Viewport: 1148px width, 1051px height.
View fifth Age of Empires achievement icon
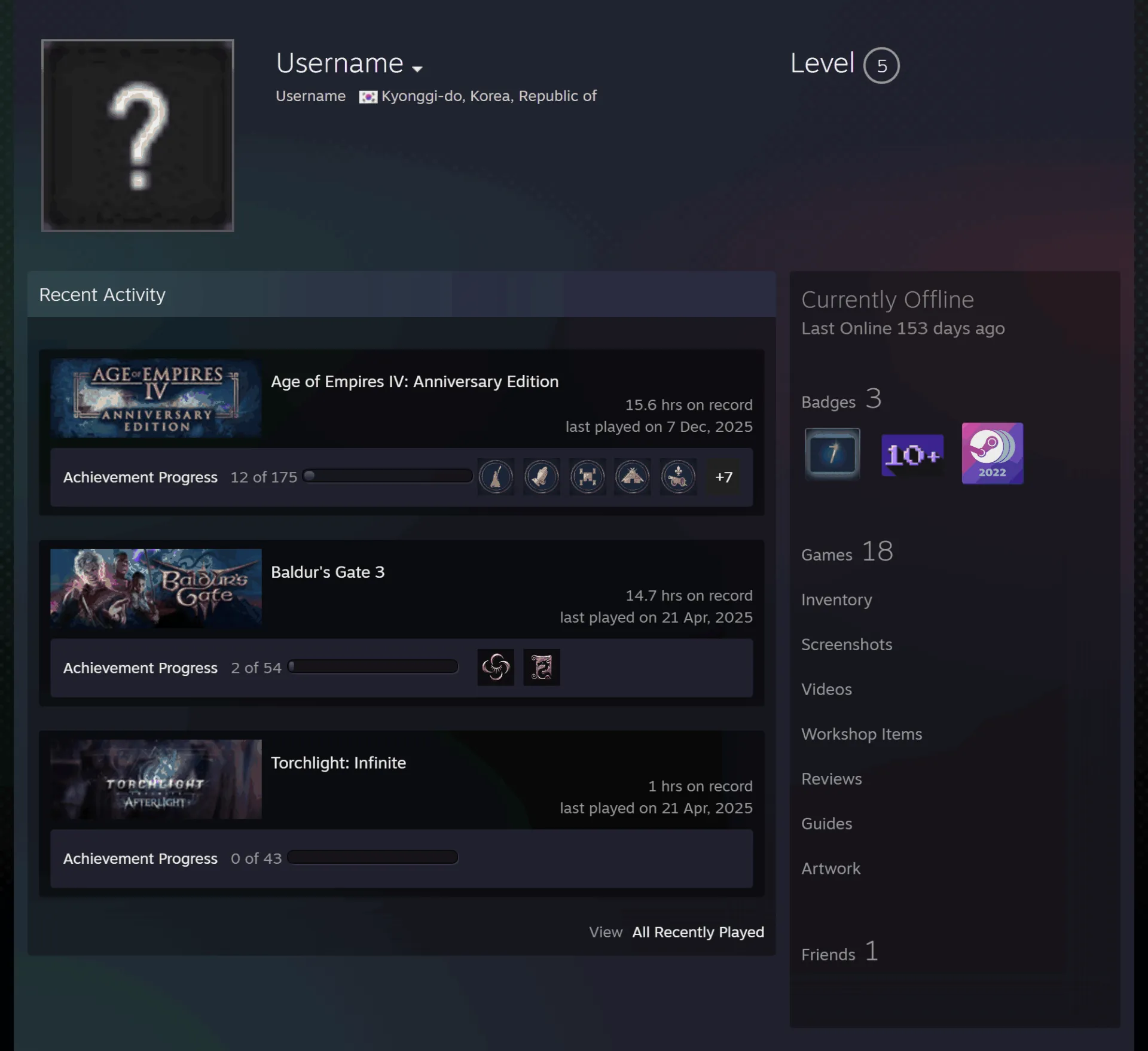tap(678, 477)
